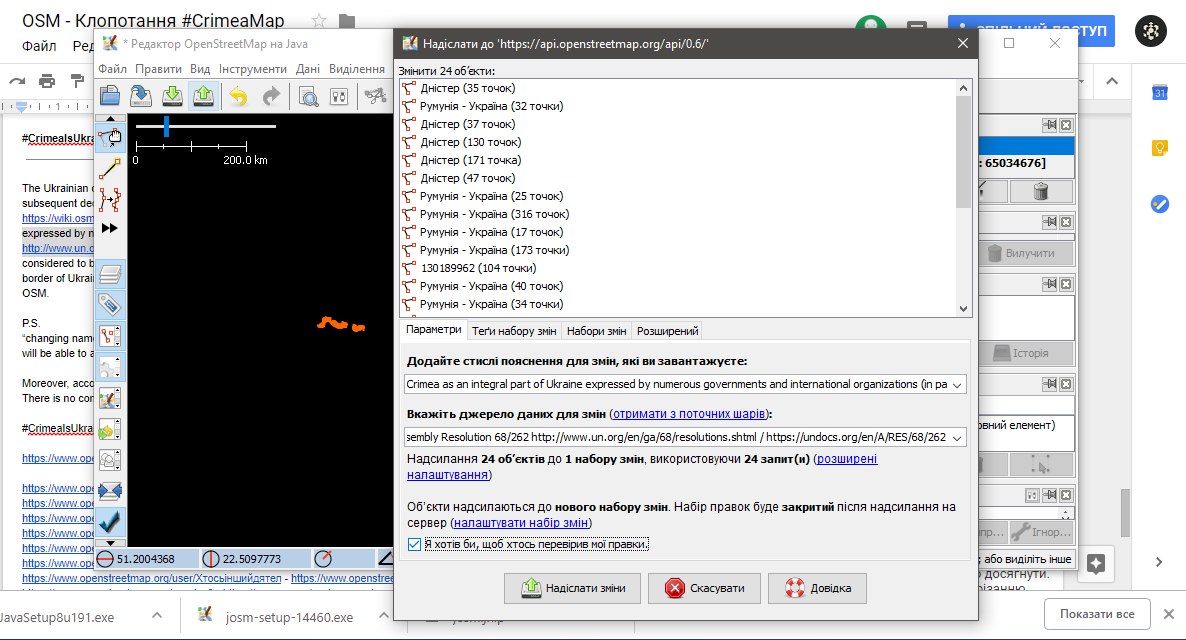Toggle the Validation results checkmark icon
The height and width of the screenshot is (640, 1186).
pos(110,521)
